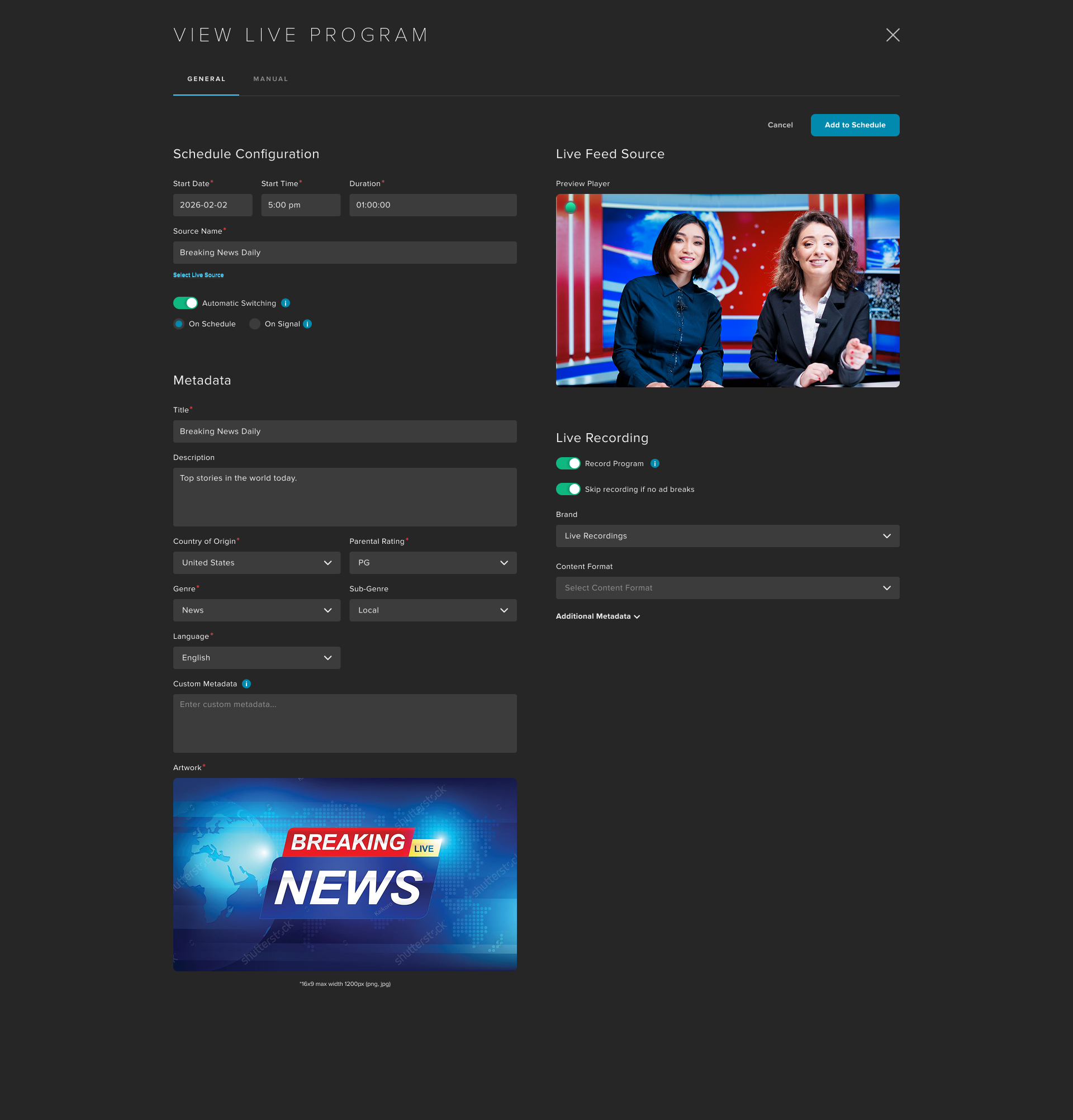Expand the Additional Metadata section
The width and height of the screenshot is (1073, 1120).
click(597, 616)
